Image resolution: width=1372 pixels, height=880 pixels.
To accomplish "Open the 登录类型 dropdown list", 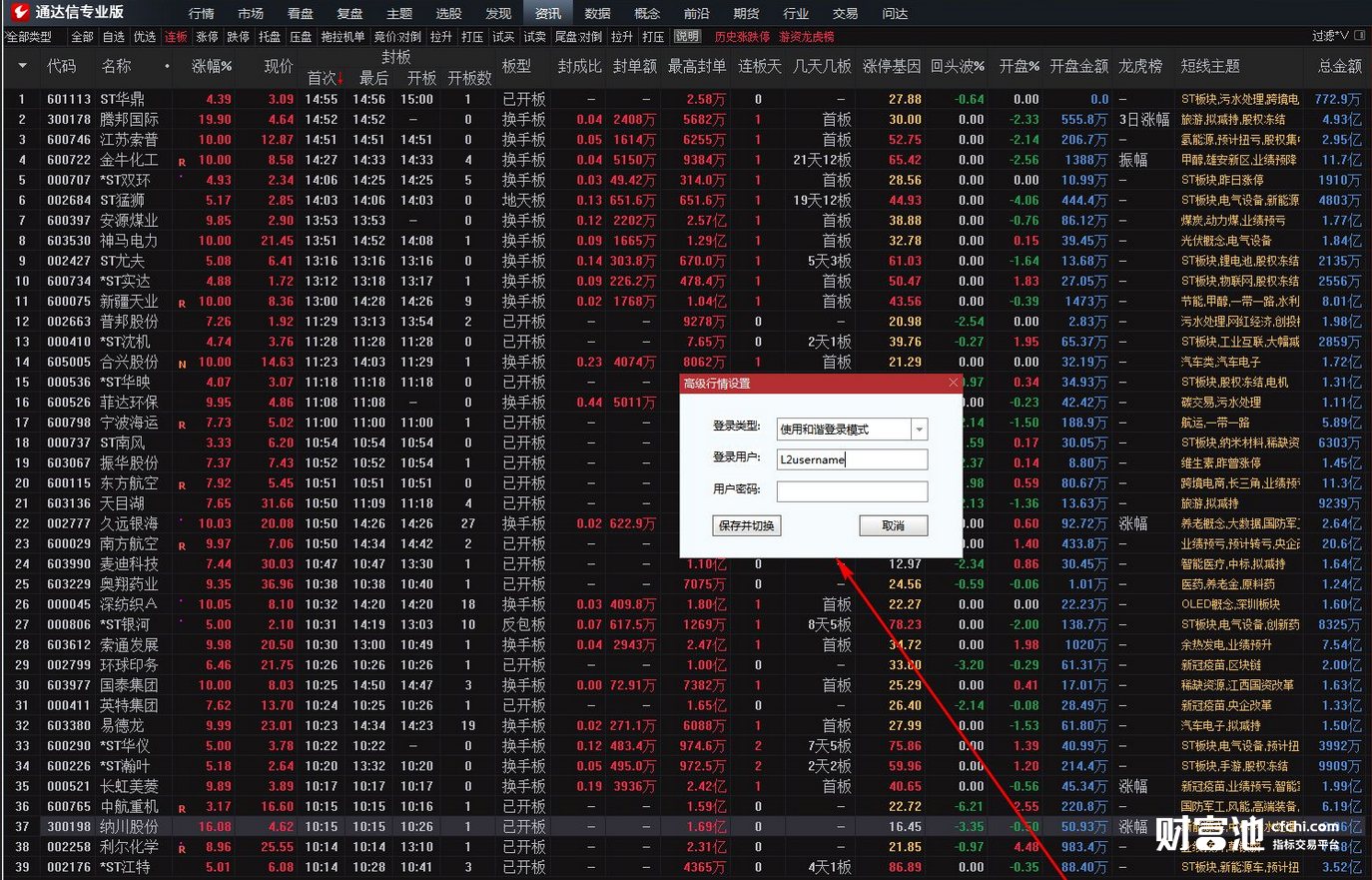I will point(919,430).
